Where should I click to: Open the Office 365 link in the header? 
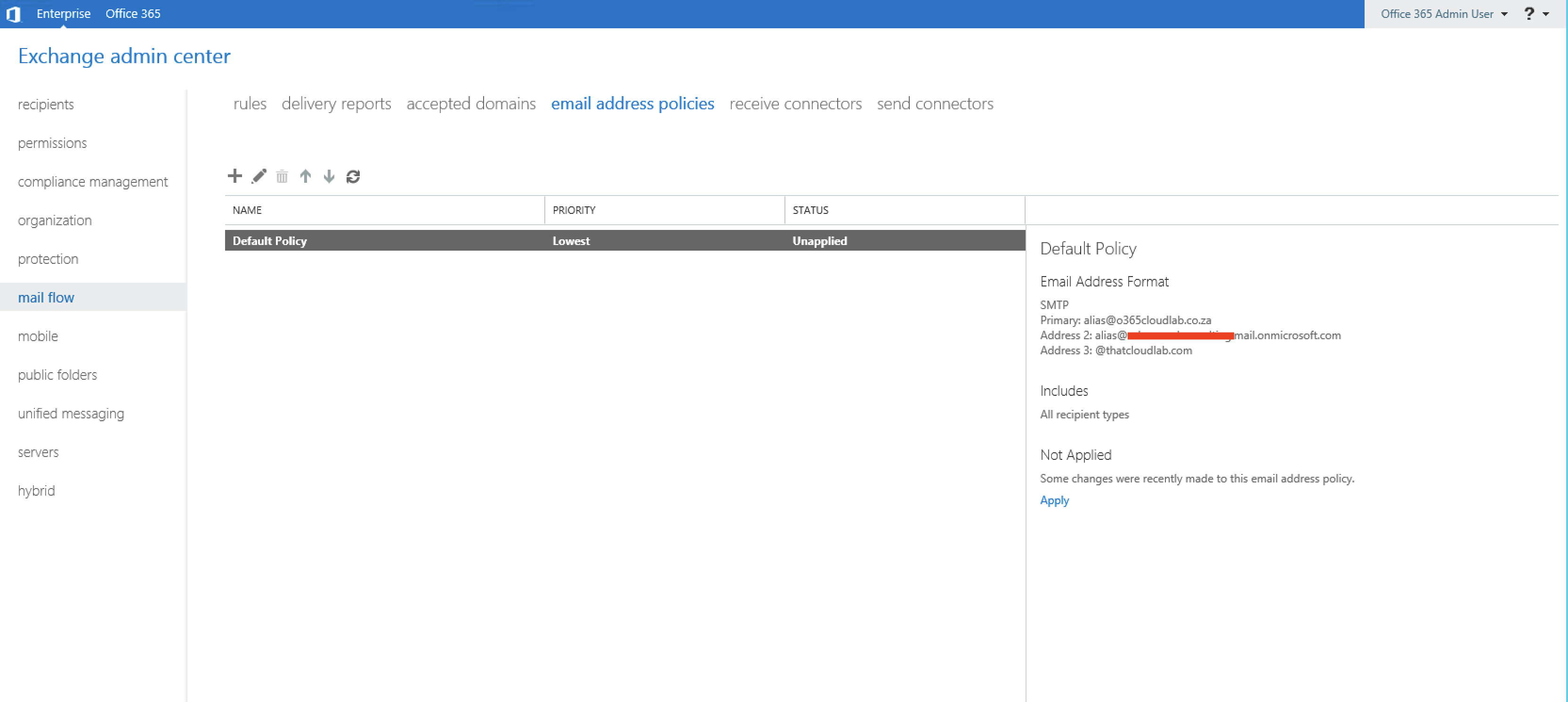(x=133, y=13)
